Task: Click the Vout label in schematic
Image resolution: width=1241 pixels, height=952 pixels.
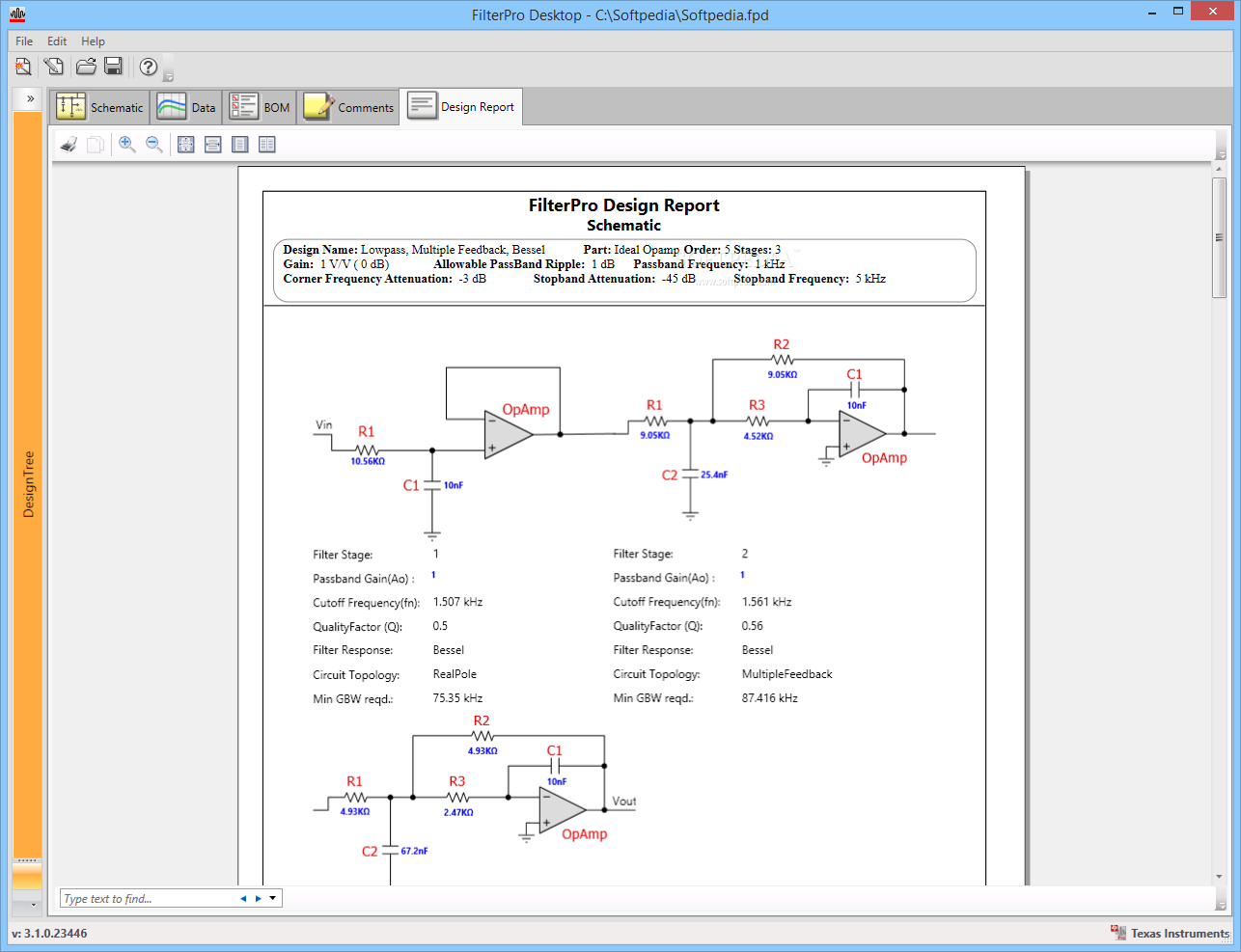Action: tap(624, 802)
